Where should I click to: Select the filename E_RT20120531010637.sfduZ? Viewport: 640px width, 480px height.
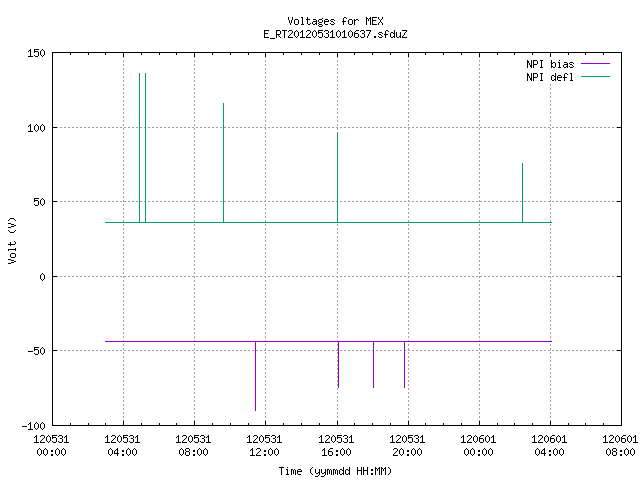point(335,34)
